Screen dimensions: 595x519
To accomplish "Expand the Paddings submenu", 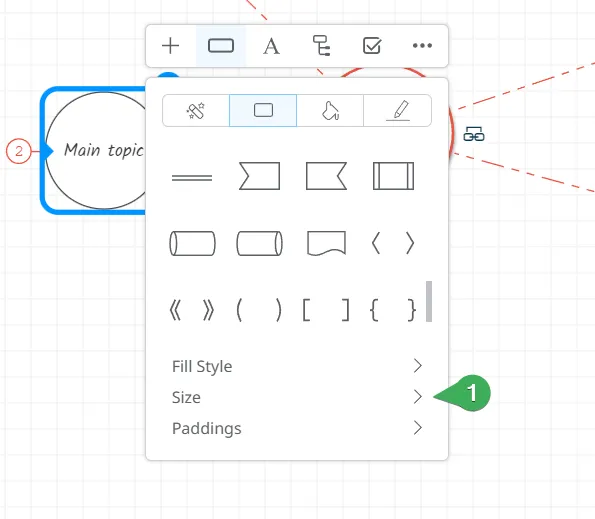I will (x=297, y=428).
